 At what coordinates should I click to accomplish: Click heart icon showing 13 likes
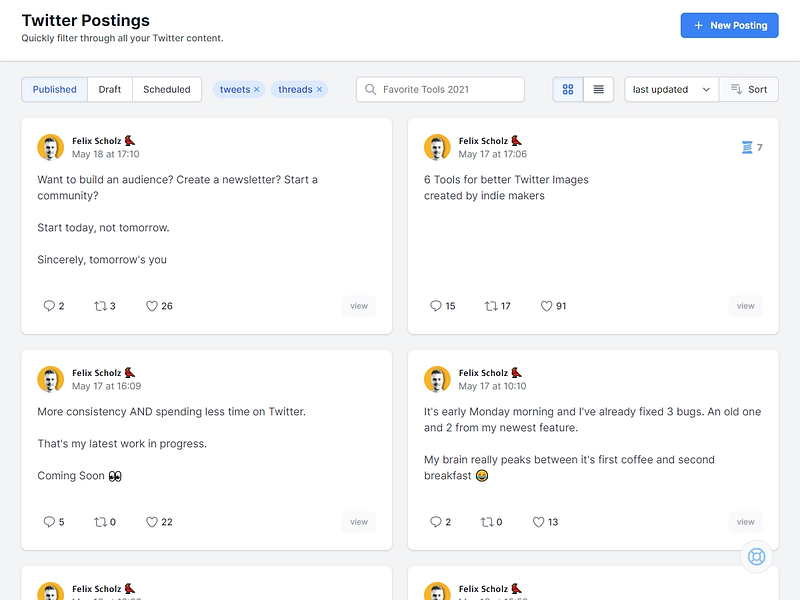(538, 522)
